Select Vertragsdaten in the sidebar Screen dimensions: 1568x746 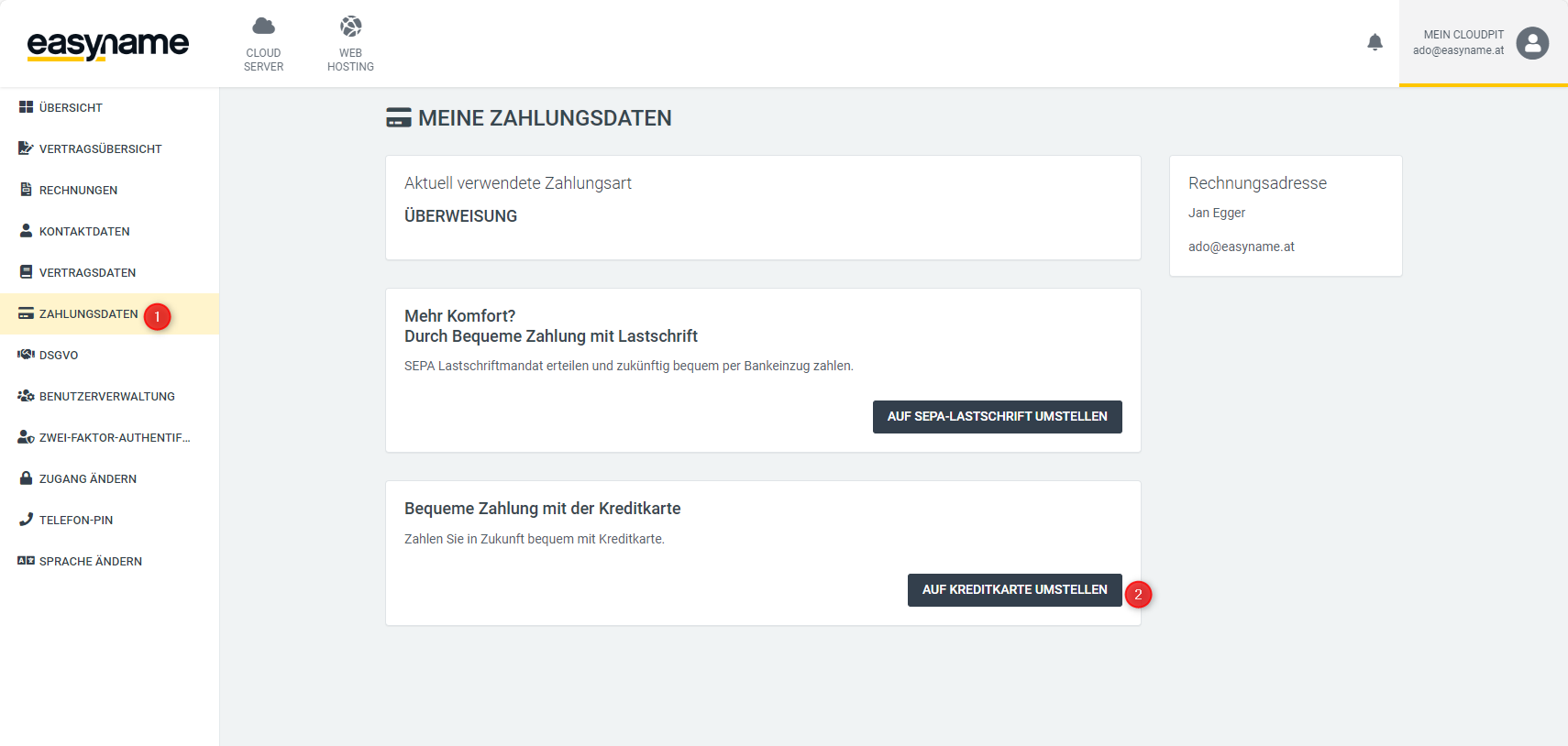tap(87, 272)
